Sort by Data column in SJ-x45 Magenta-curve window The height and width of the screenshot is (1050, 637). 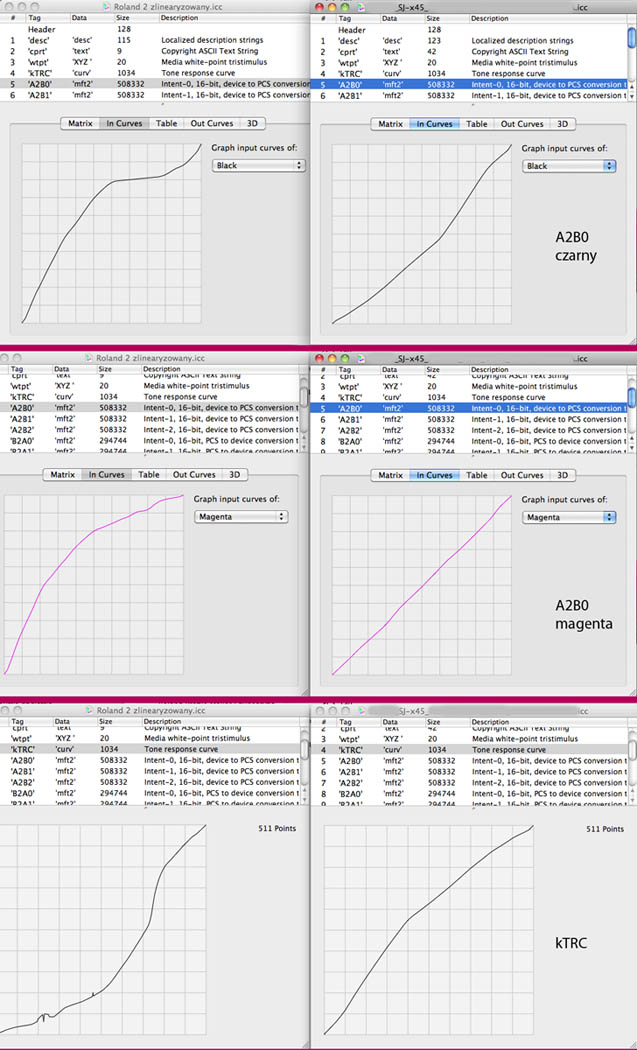(x=403, y=370)
